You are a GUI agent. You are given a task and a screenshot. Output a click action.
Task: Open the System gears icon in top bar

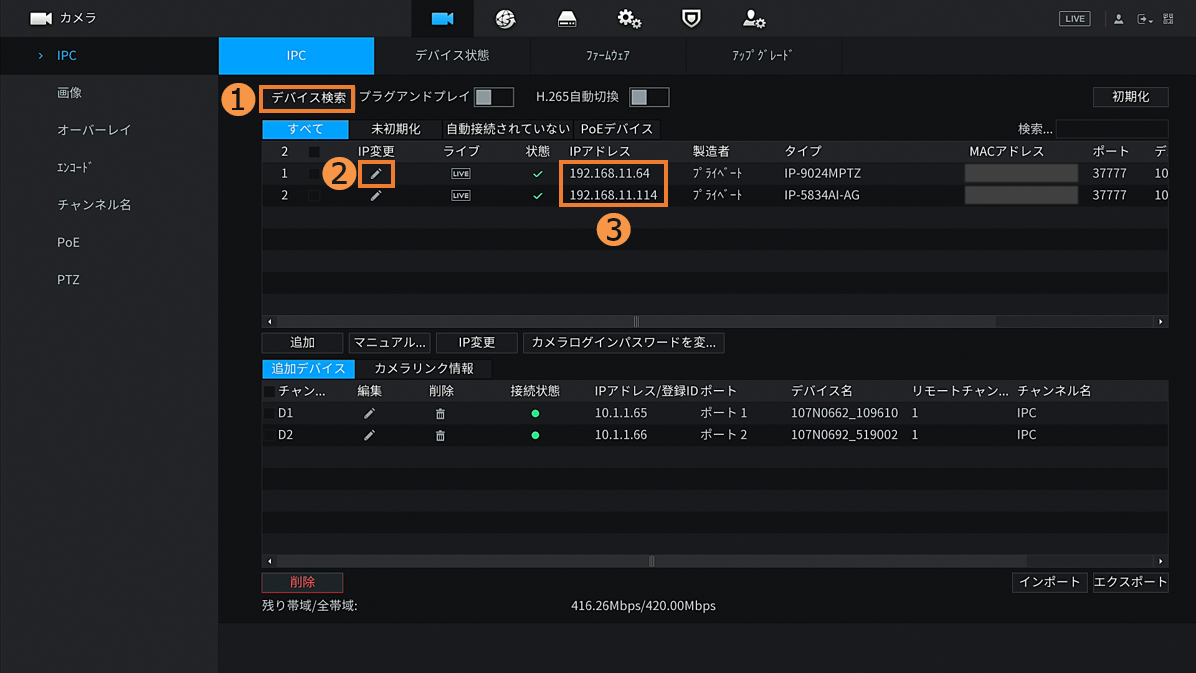pyautogui.click(x=629, y=19)
